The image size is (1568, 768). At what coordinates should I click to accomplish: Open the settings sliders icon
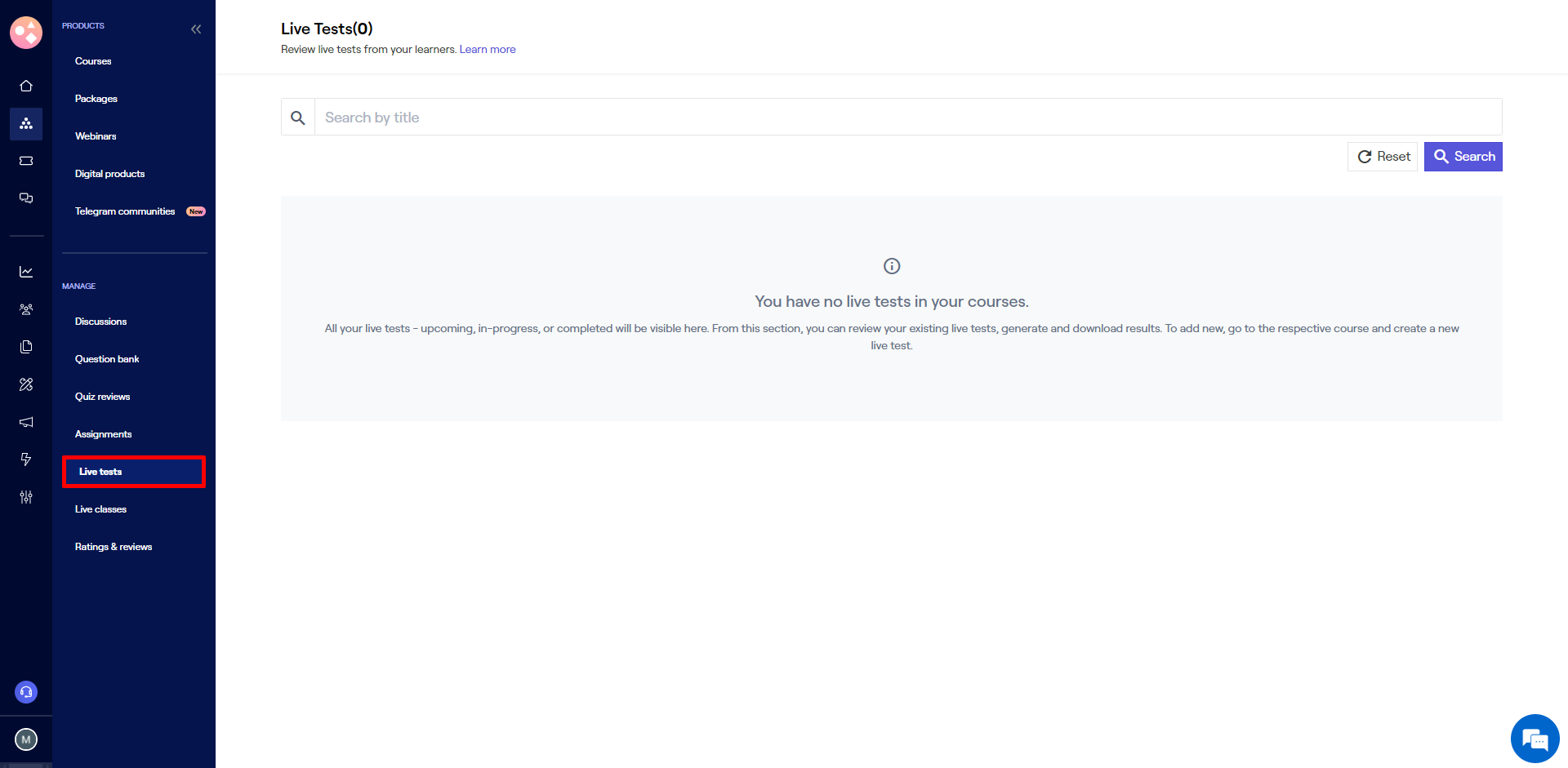point(26,497)
